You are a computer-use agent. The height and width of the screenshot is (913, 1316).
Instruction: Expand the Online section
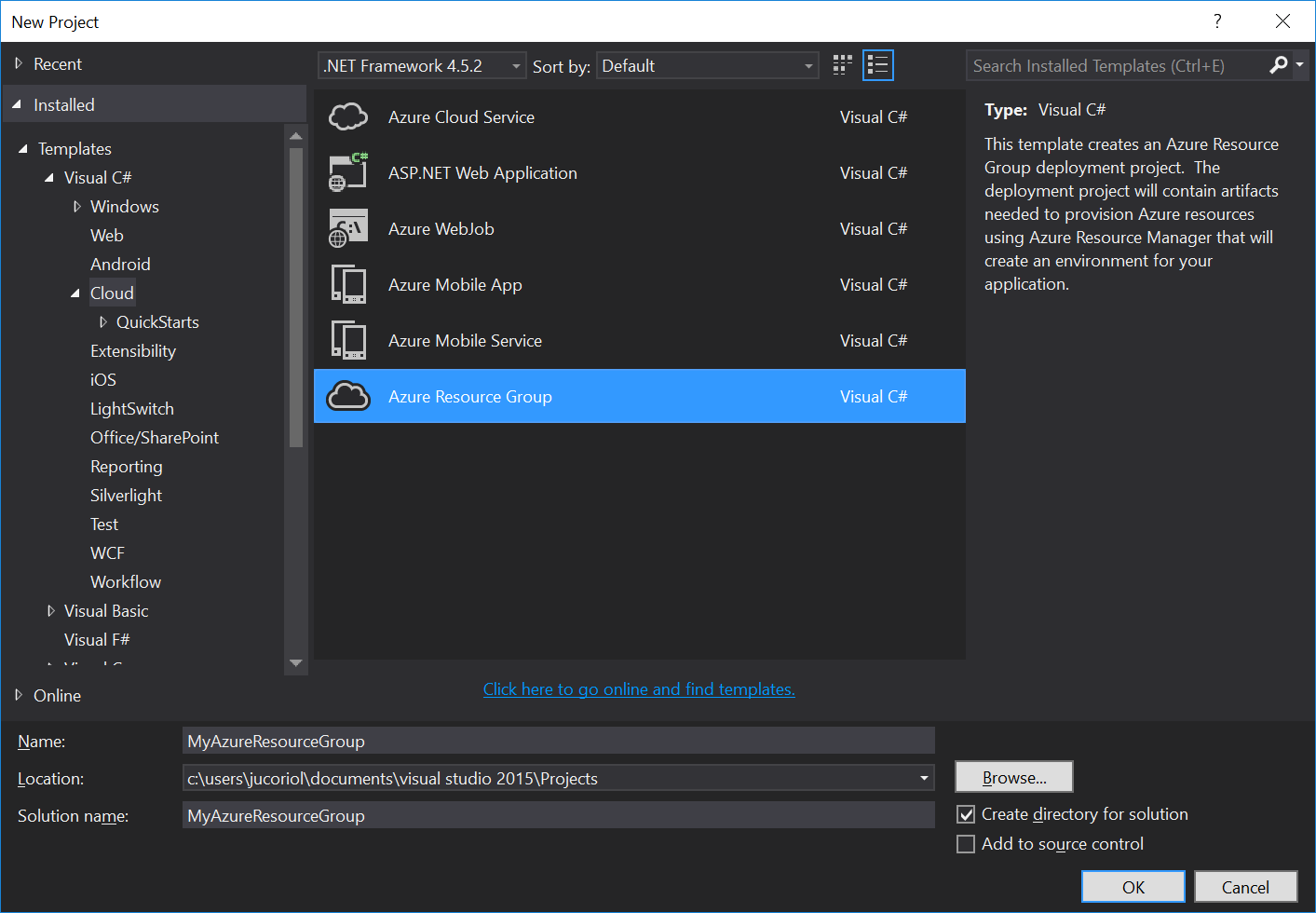click(x=18, y=695)
